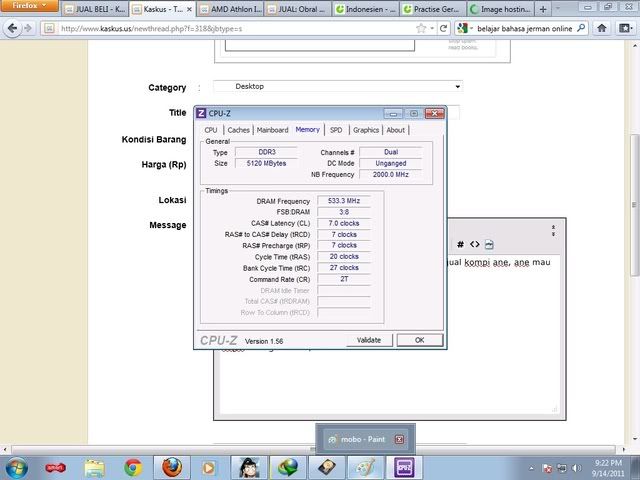Screen dimensions: 640x480
Task: Select the Memory tab in CPU-Z
Action: point(308,129)
